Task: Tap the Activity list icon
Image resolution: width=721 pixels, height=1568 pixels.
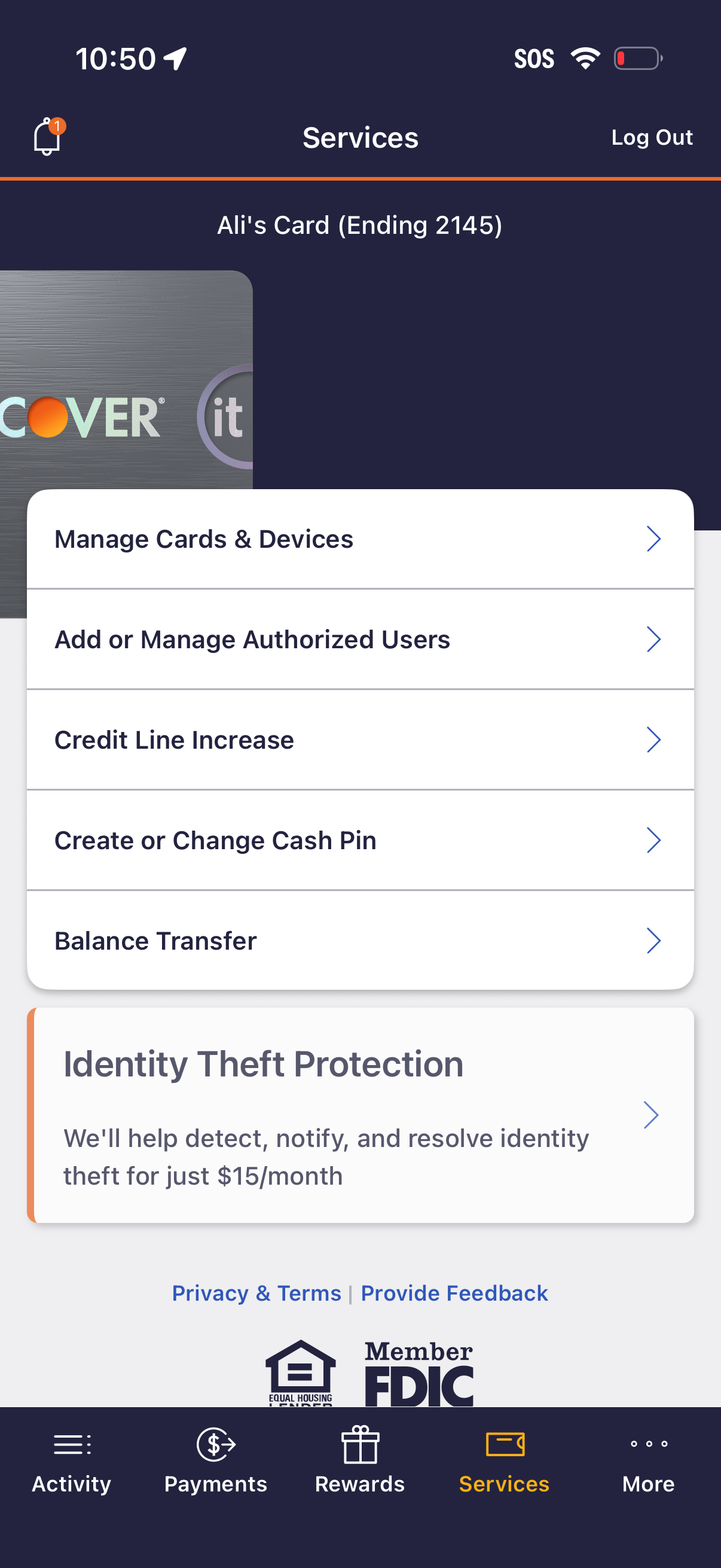Action: coord(72,1444)
